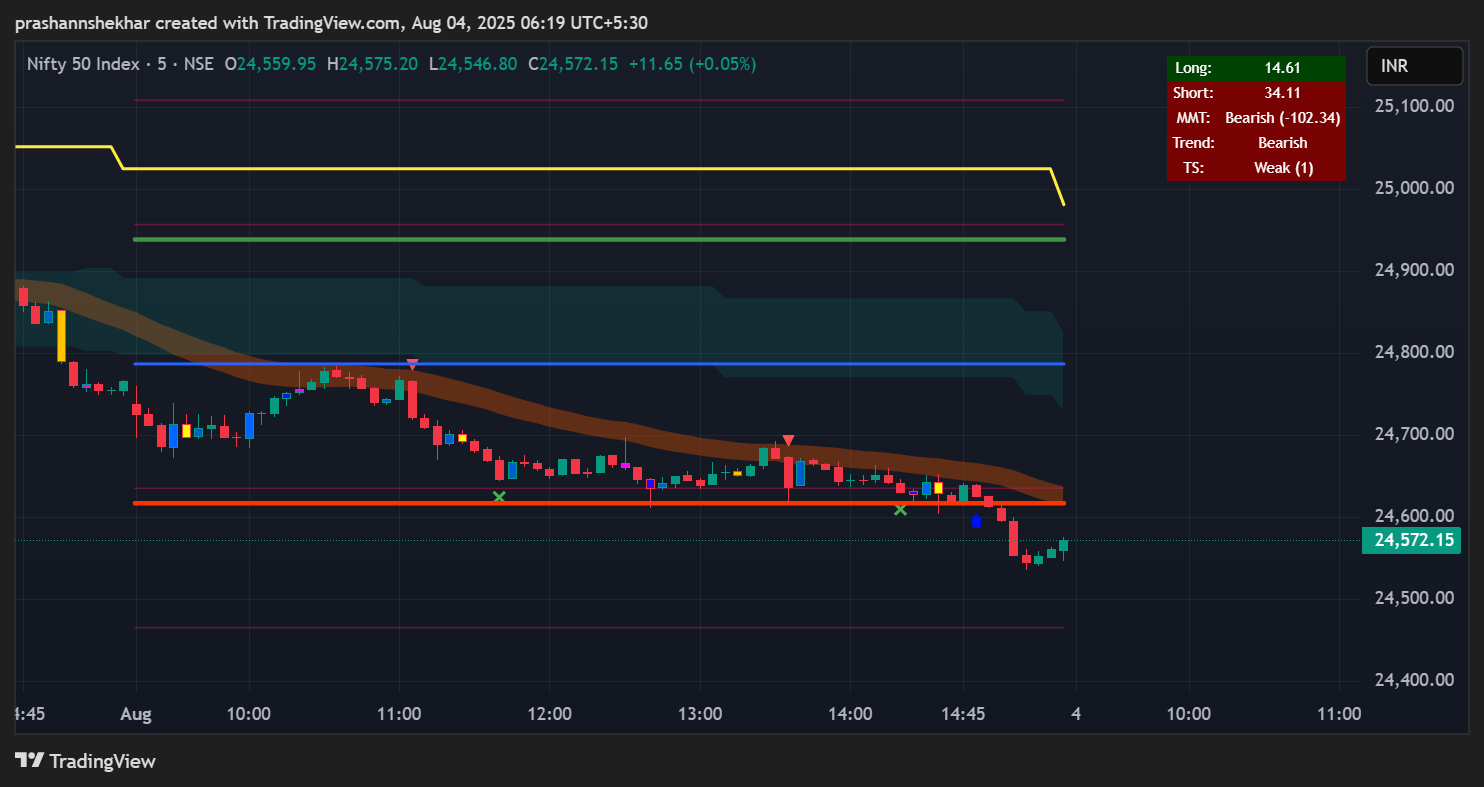The height and width of the screenshot is (787, 1484).
Task: Click the MMT Bearish entry in the panel
Action: pos(1255,117)
